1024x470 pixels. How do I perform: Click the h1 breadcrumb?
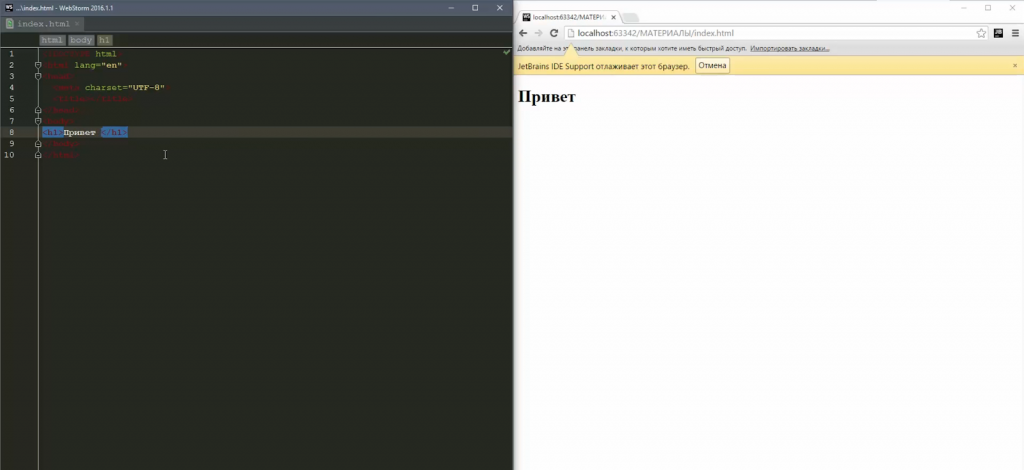coord(104,40)
